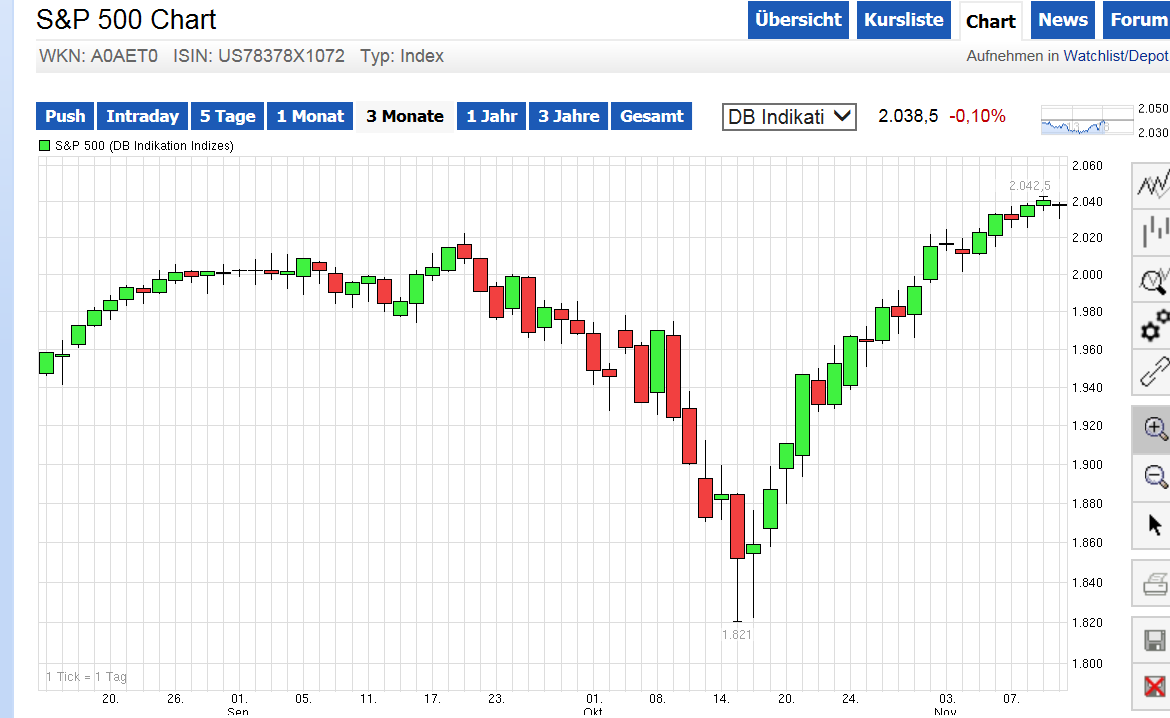Click the red X delete icon
The width and height of the screenshot is (1170, 718).
tap(1152, 687)
